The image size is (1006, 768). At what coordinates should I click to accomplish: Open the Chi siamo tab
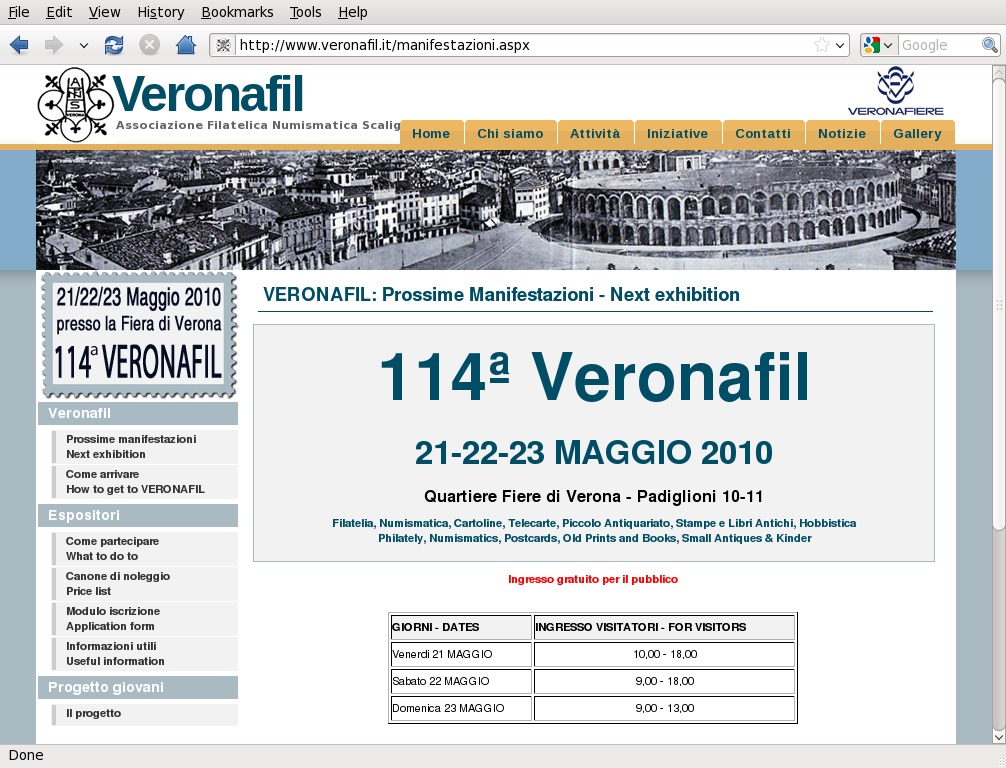(x=510, y=133)
